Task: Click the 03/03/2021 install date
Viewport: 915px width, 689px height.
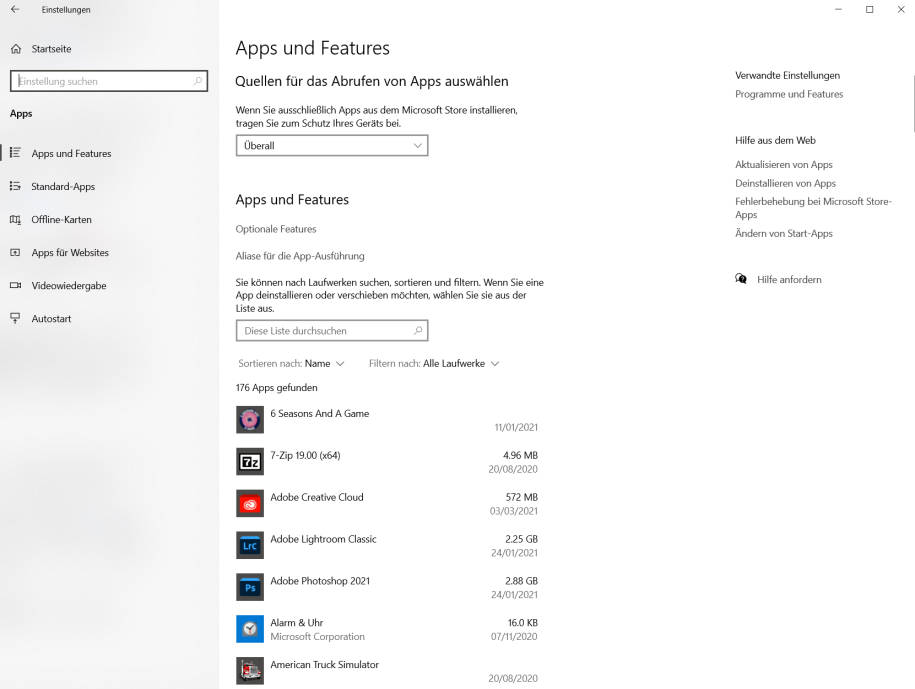Action: [514, 511]
